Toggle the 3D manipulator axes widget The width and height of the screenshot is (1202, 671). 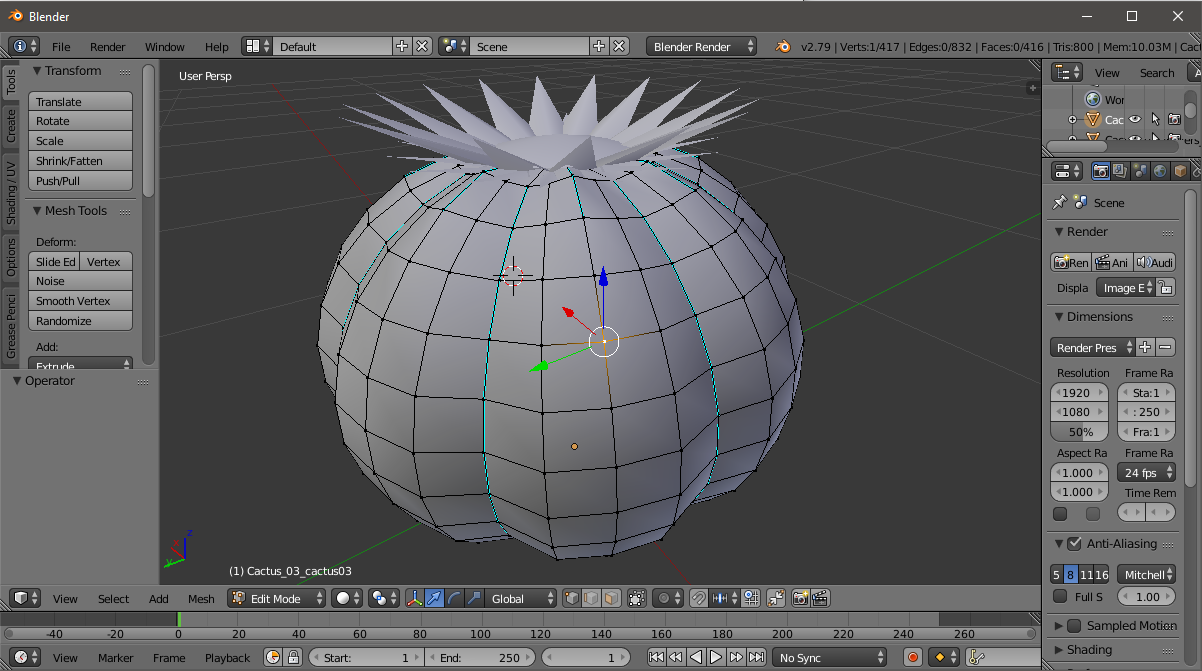(x=416, y=598)
